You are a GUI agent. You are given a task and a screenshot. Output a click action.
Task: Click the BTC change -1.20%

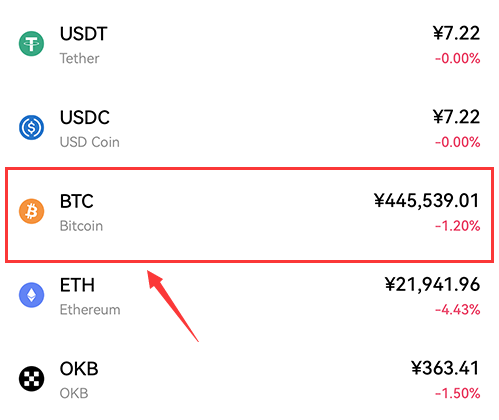coord(458,226)
